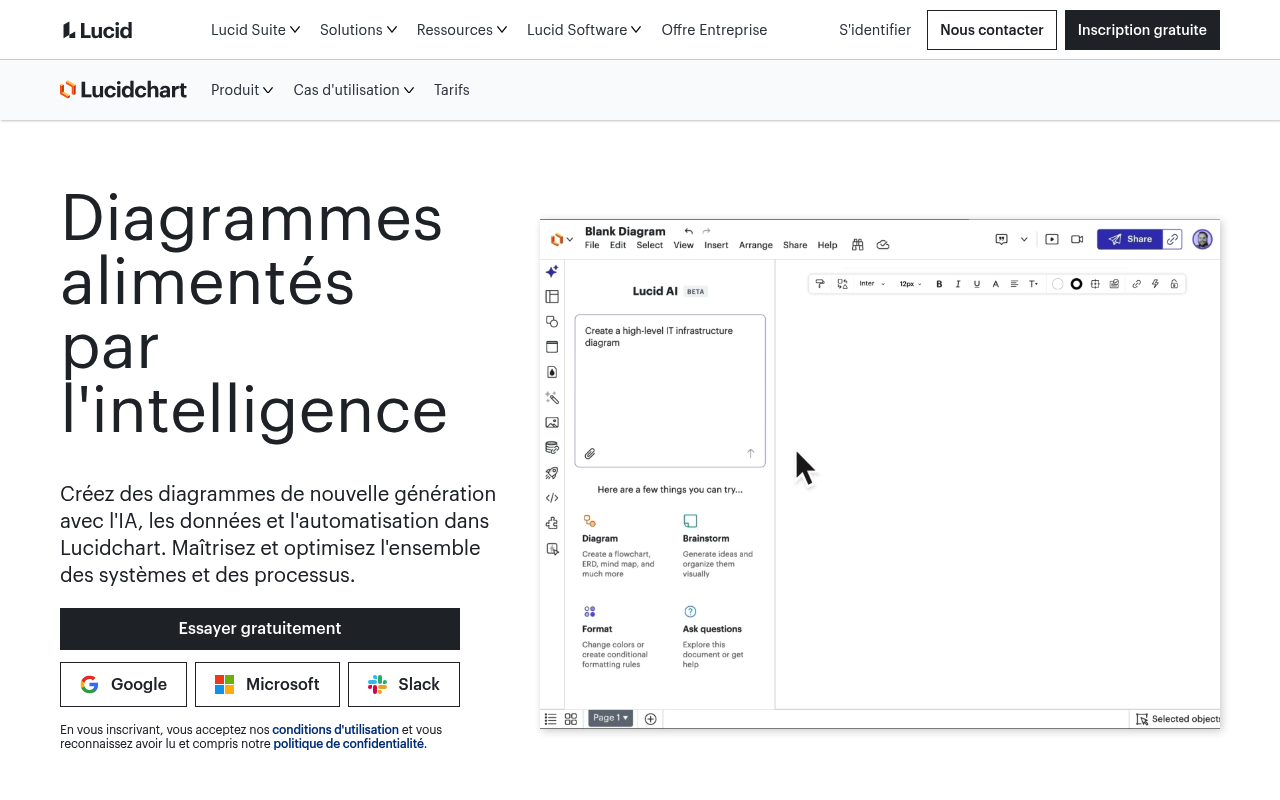Click the video camera icon

pyautogui.click(x=1077, y=239)
